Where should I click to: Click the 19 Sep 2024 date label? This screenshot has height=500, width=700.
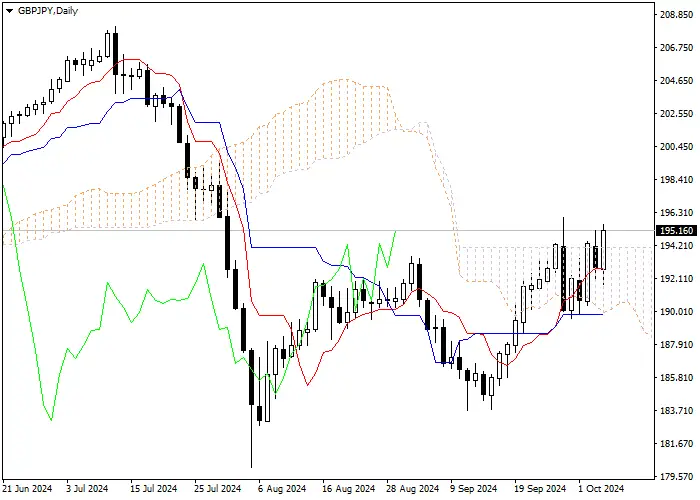[541, 489]
